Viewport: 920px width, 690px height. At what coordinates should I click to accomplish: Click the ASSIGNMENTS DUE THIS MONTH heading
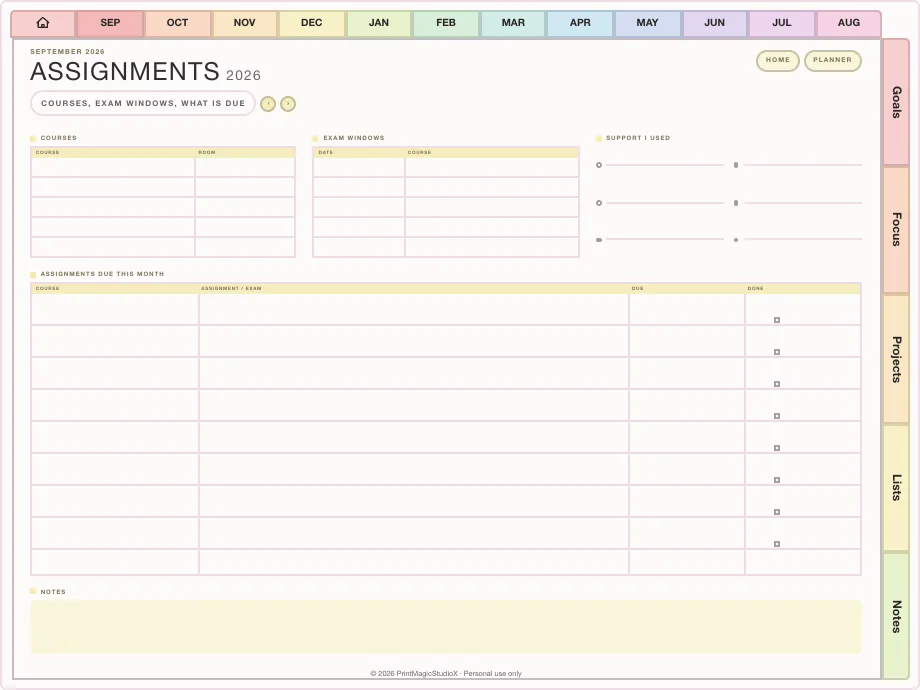(x=102, y=274)
